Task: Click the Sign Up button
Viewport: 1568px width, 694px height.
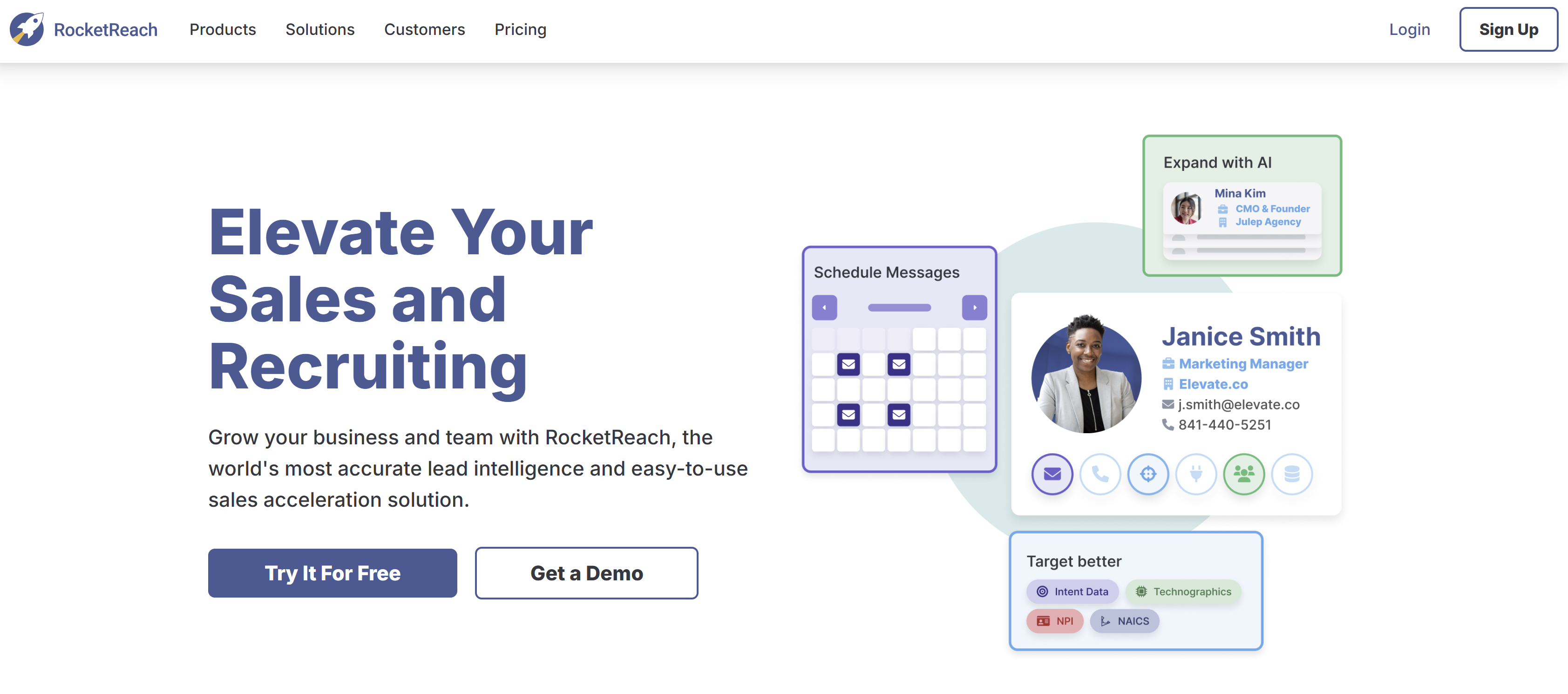Action: click(x=1508, y=29)
